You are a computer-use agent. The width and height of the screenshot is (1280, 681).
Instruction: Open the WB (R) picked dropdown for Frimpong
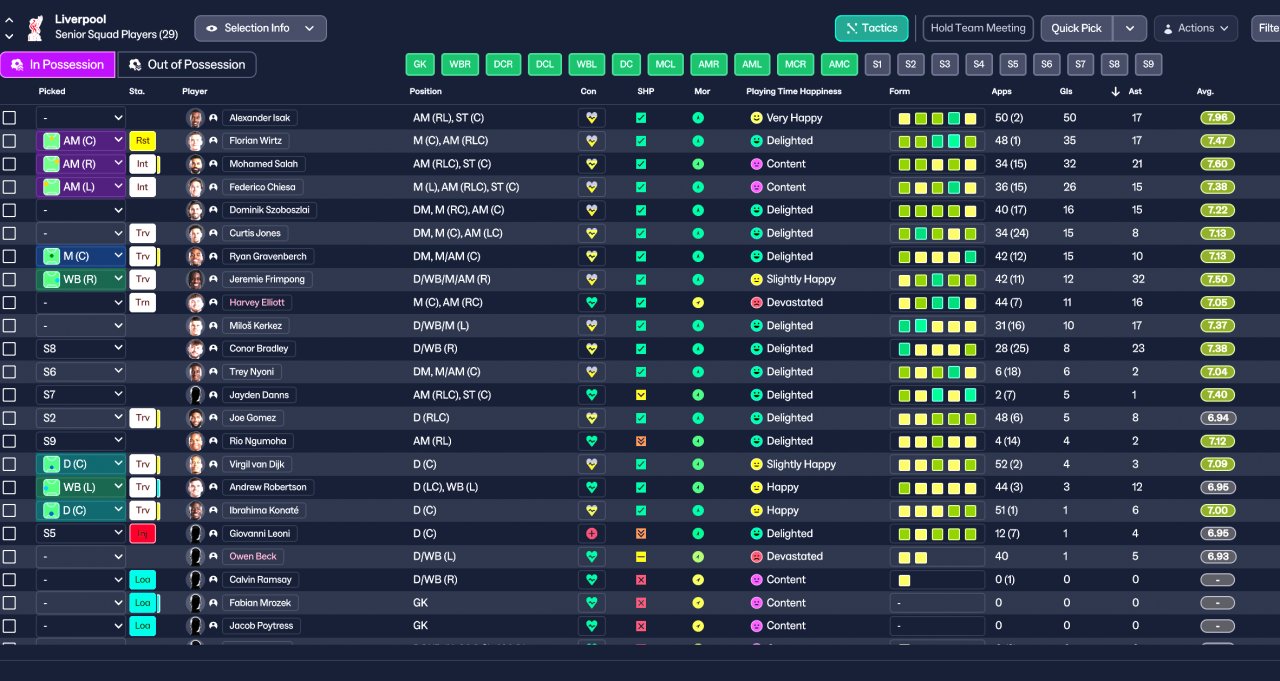(x=81, y=279)
